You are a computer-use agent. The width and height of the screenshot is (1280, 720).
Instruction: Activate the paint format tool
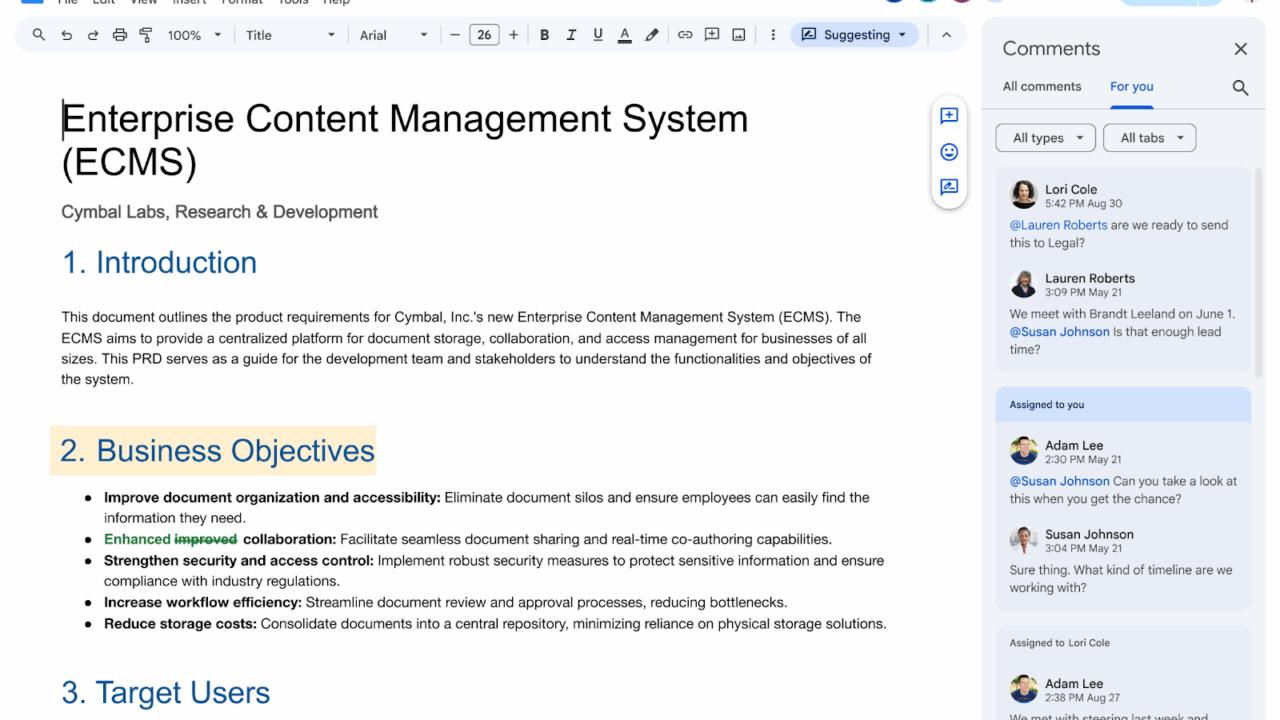(x=146, y=35)
